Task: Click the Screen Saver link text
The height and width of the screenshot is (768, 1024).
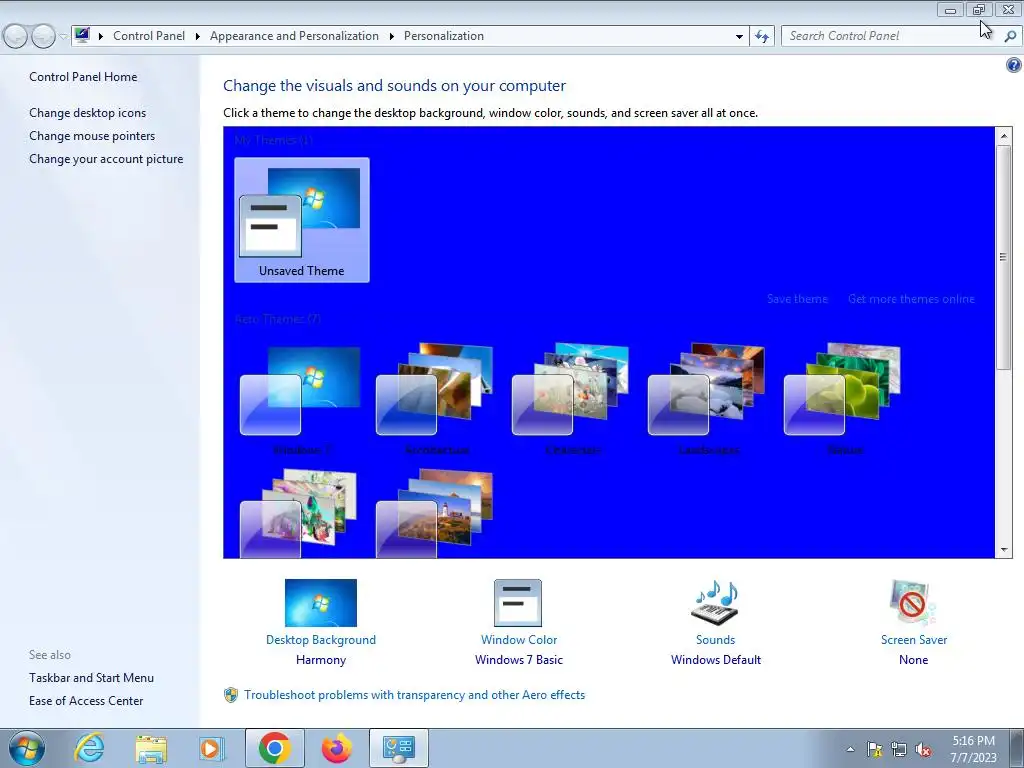Action: click(x=914, y=640)
